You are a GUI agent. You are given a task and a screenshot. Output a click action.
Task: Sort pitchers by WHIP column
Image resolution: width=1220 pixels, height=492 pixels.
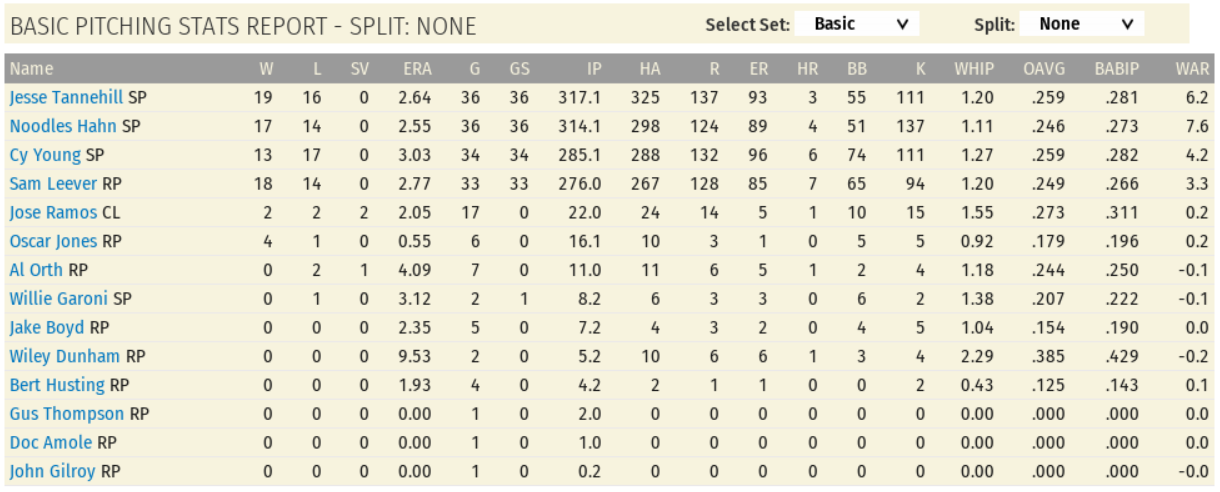(x=973, y=69)
